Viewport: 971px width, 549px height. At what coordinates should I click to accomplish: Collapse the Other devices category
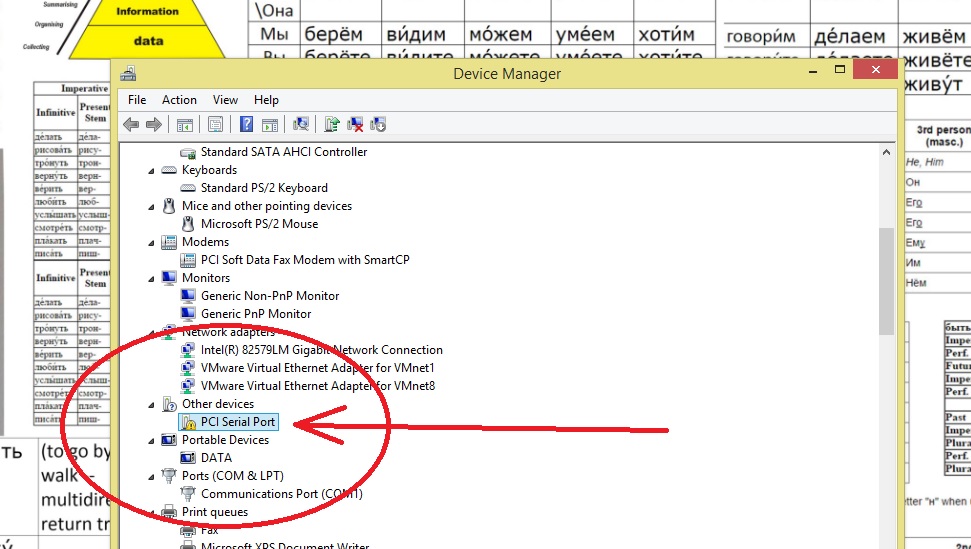pyautogui.click(x=152, y=404)
